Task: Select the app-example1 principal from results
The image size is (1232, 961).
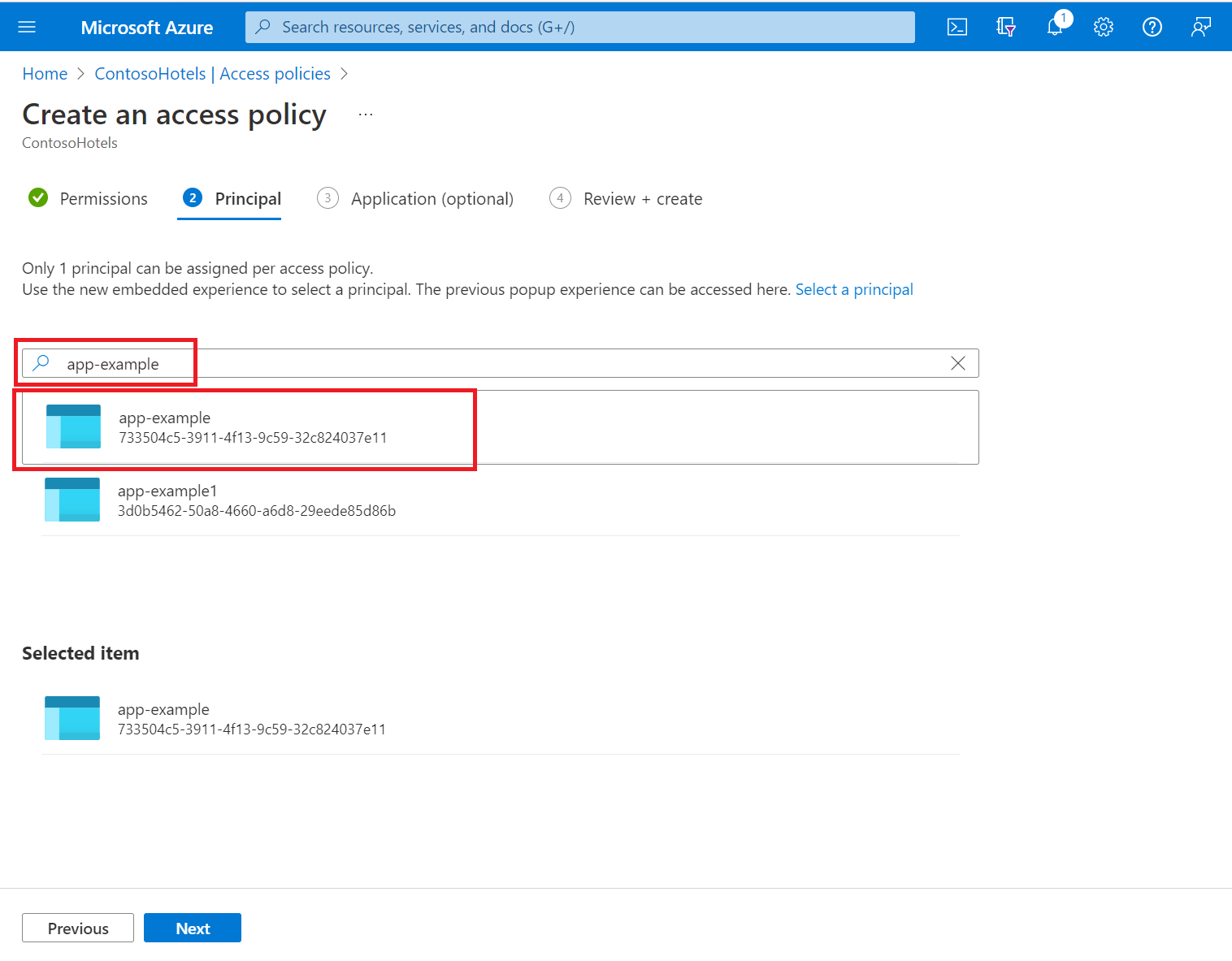Action: 244,500
